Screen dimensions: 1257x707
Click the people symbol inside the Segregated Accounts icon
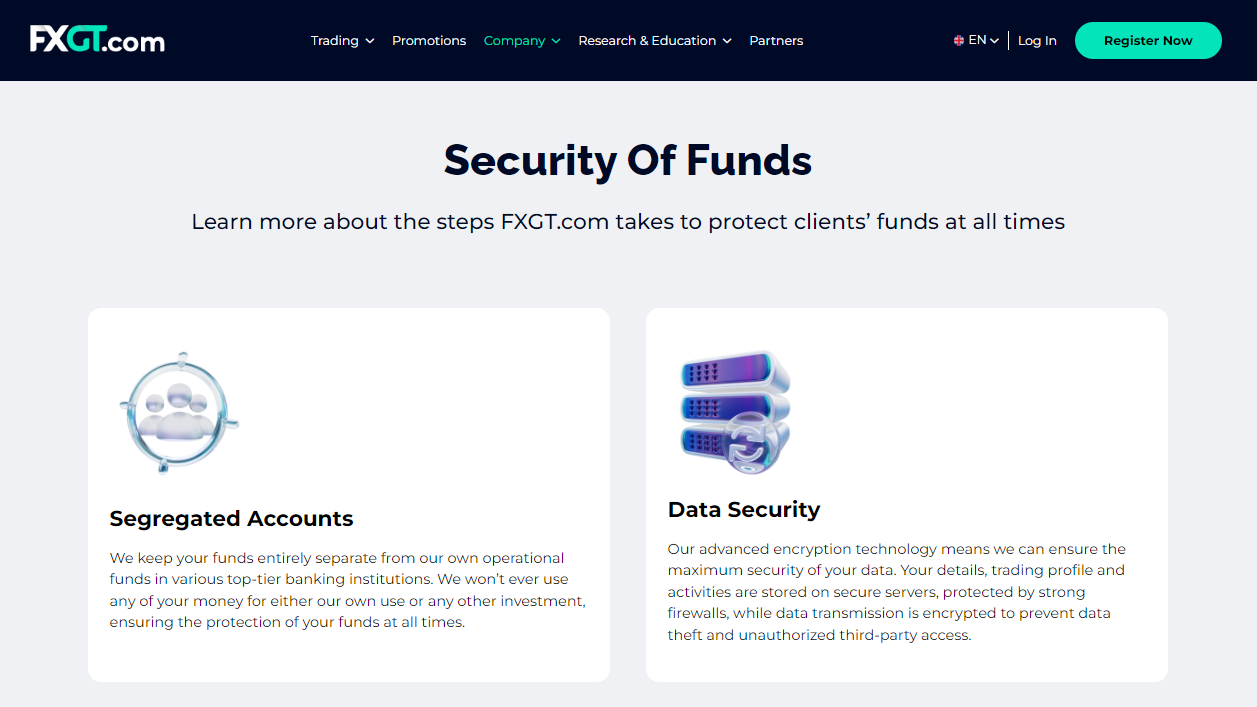[178, 408]
